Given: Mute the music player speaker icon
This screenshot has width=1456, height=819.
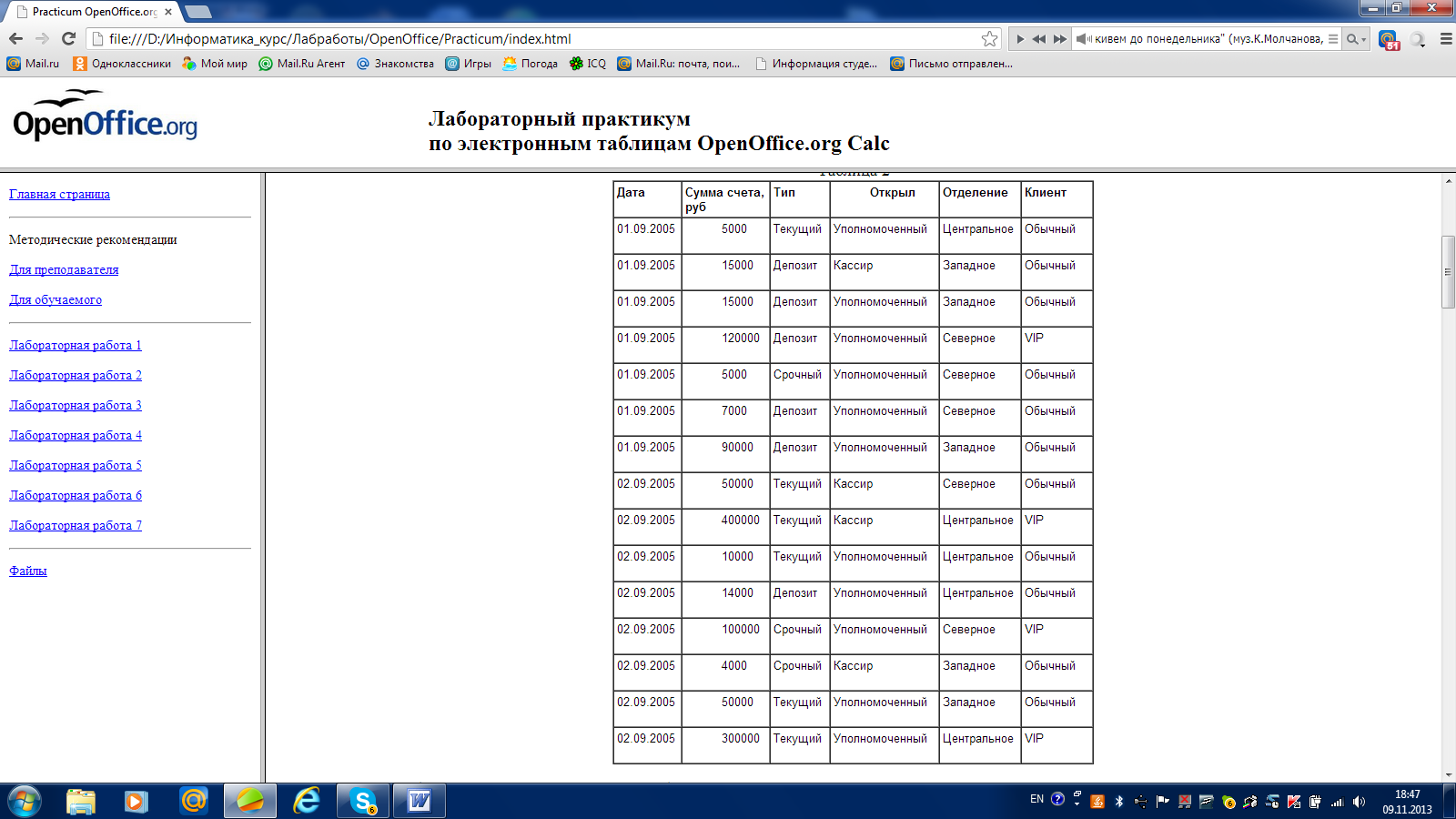Looking at the screenshot, I should [x=1083, y=39].
